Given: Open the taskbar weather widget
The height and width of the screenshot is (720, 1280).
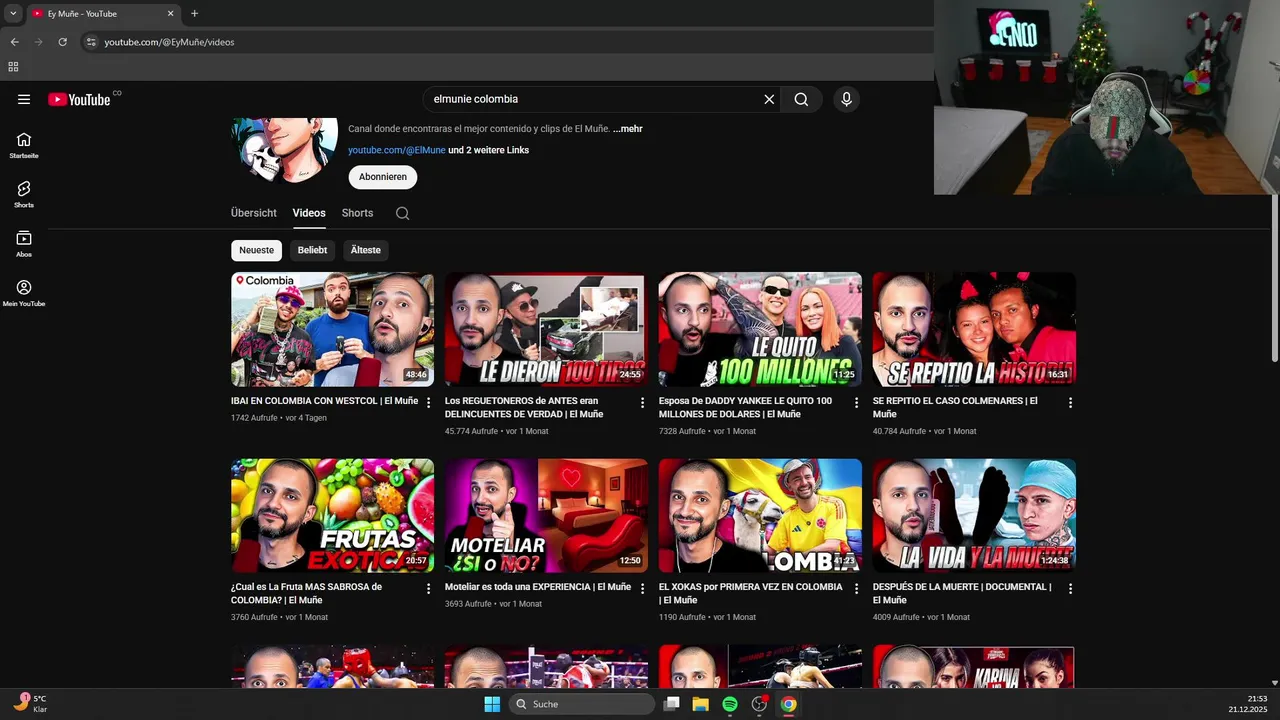Looking at the screenshot, I should (x=30, y=704).
